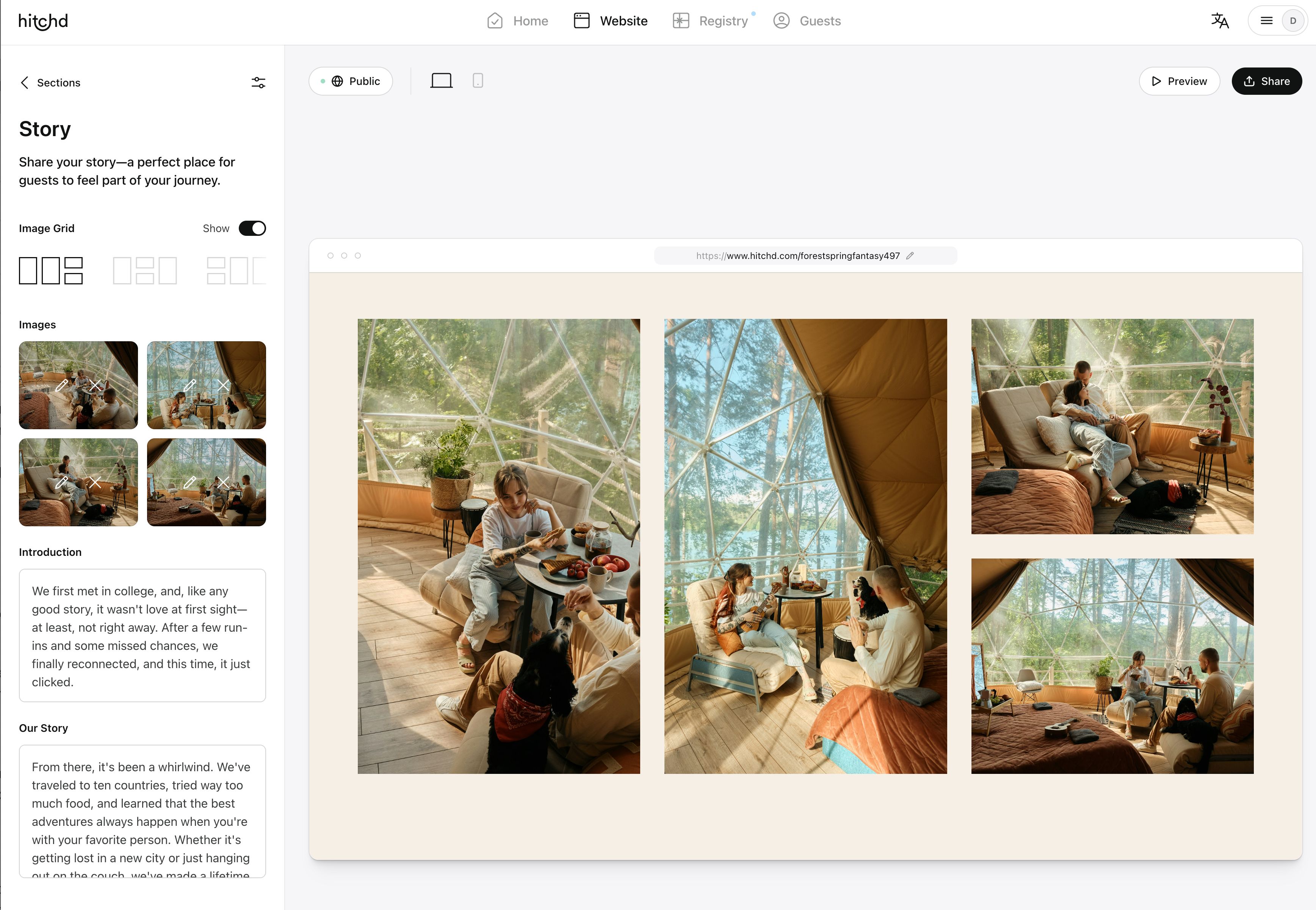The width and height of the screenshot is (1316, 910).
Task: Remove the third image thumbnail with X
Action: click(x=95, y=482)
